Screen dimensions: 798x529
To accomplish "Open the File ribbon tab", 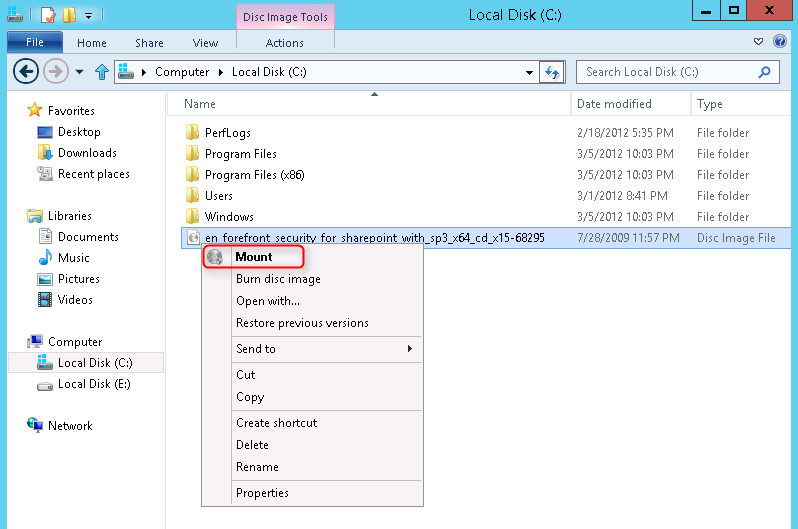I will coord(35,42).
